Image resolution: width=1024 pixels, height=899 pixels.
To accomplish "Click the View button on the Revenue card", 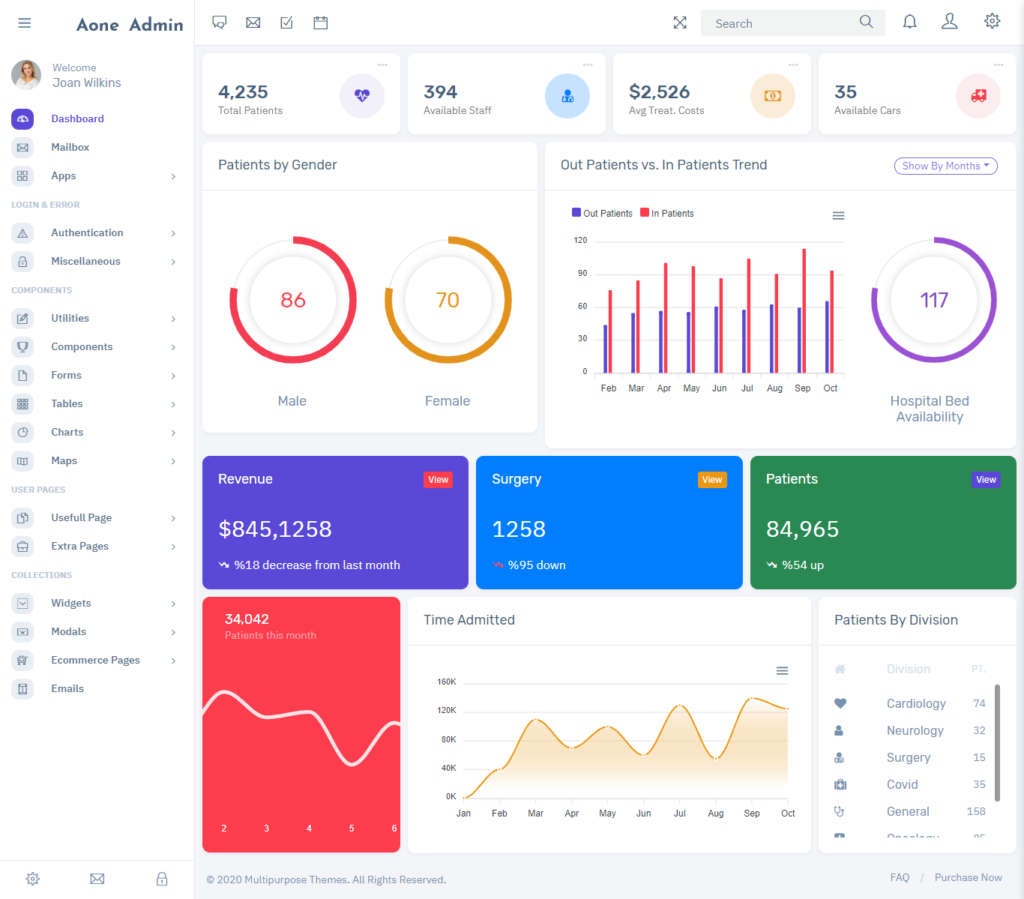I will tap(438, 479).
